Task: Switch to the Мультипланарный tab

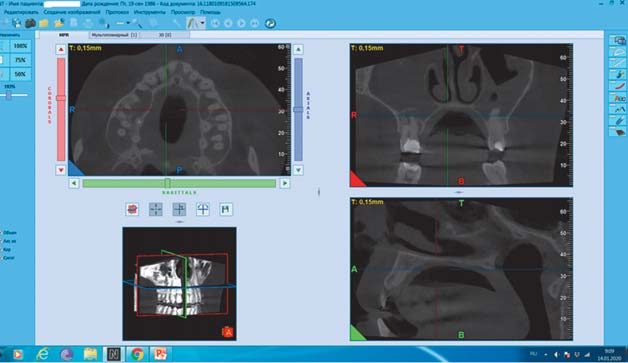Action: (x=114, y=35)
